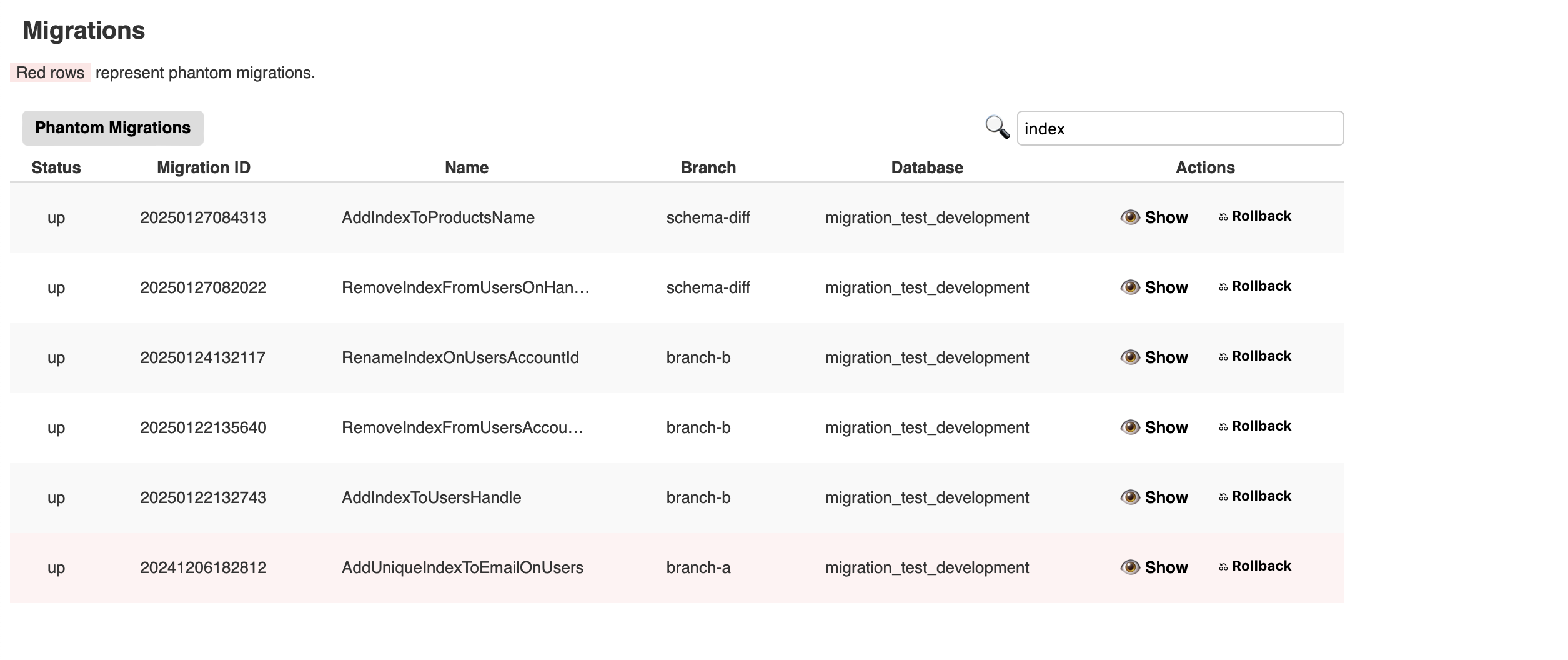Click the eye icon in the AddIndexToUsersHandle row

coord(1130,497)
